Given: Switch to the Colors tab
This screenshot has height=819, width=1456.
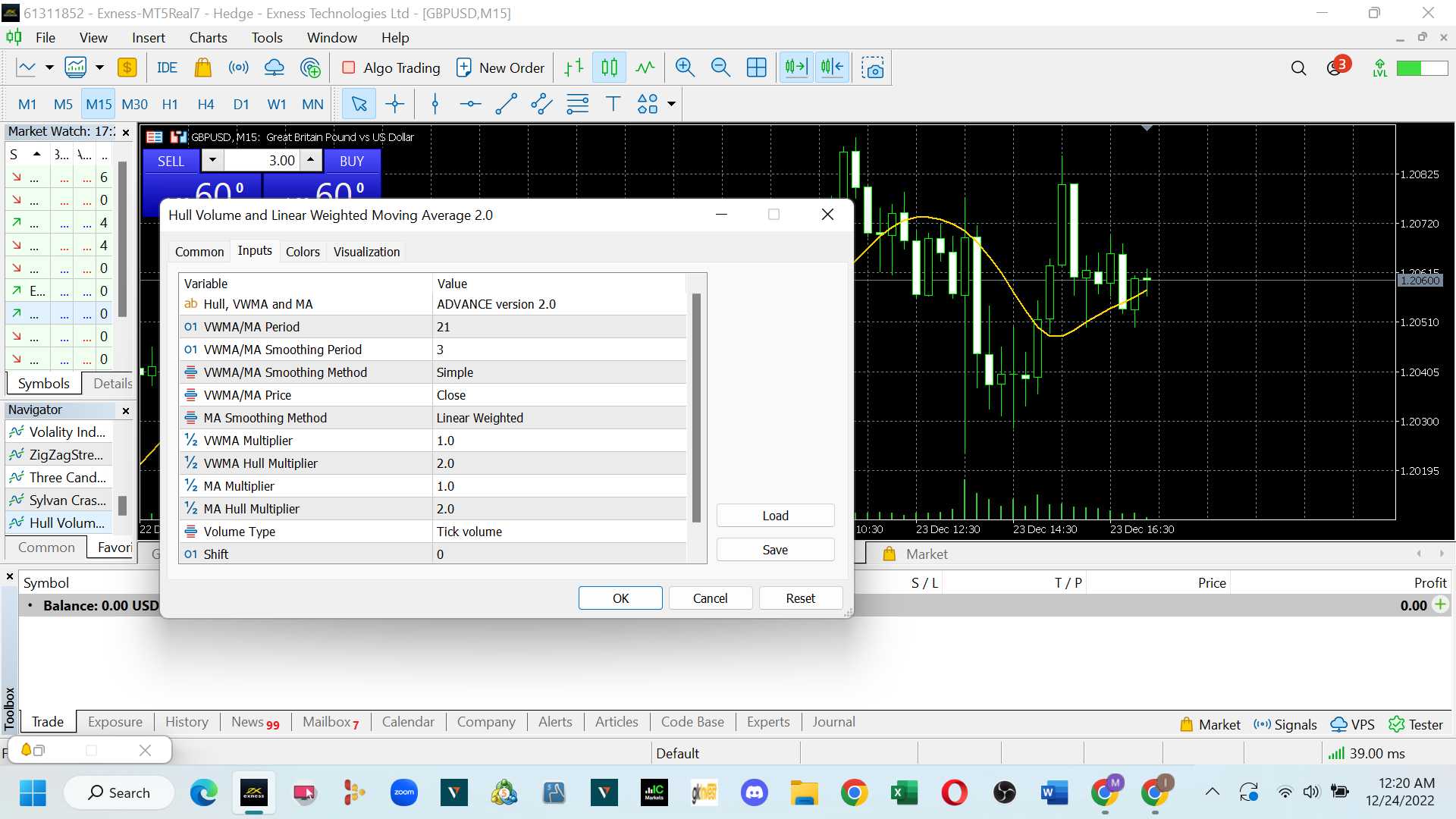Looking at the screenshot, I should click(x=303, y=252).
